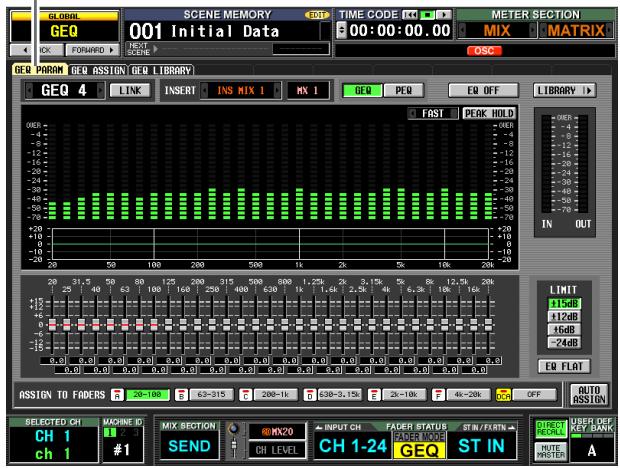620x468 pixels.
Task: Click the 20 Hz band gain value field
Action: point(53,361)
